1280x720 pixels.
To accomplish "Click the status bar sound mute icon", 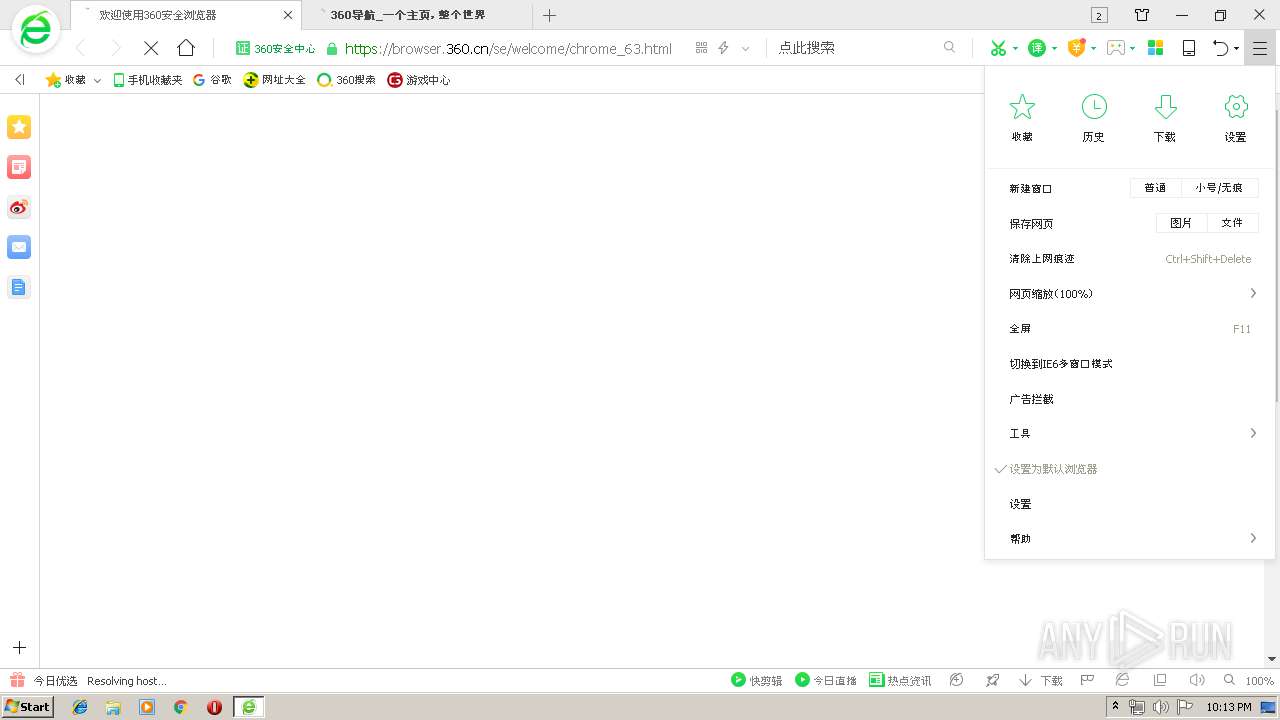I will click(1196, 680).
